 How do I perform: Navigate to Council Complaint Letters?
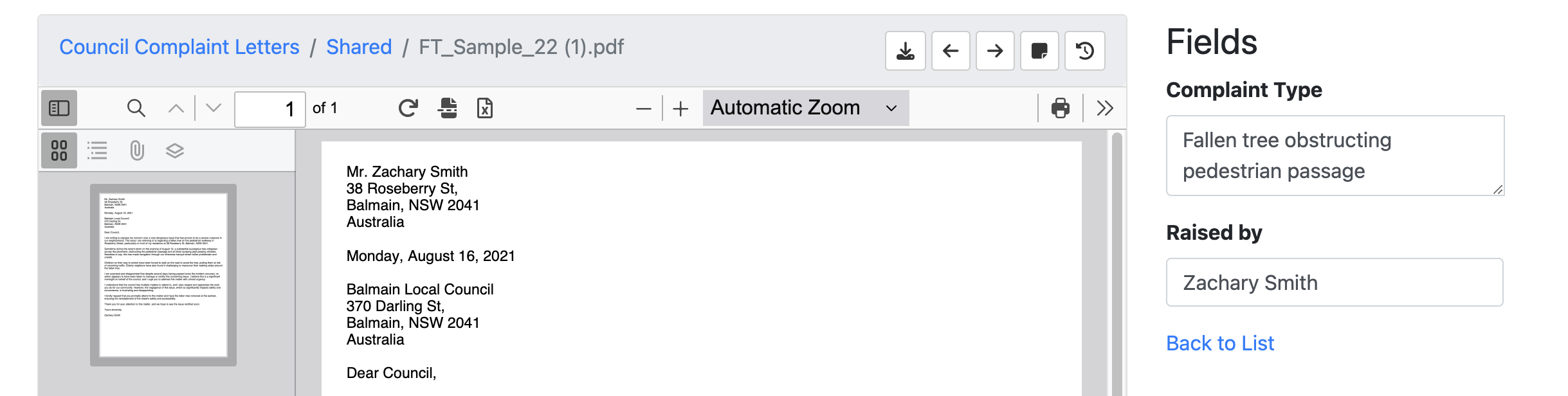[x=179, y=47]
